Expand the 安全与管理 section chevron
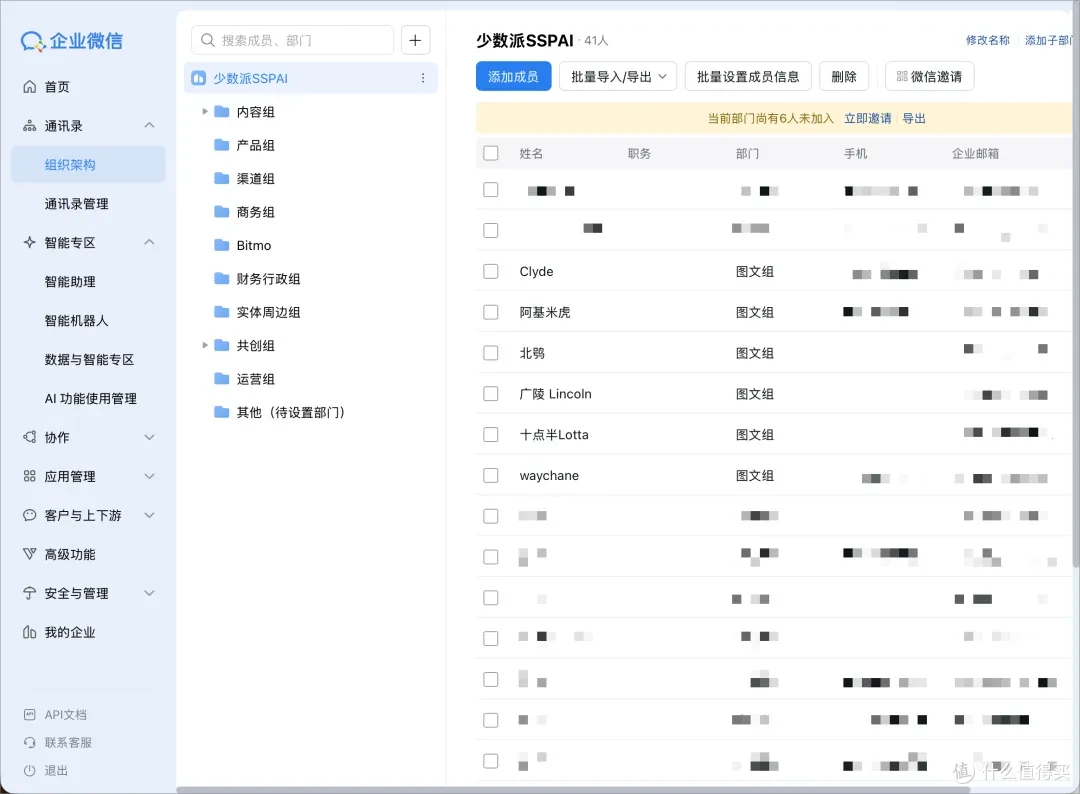1080x794 pixels. 149,593
